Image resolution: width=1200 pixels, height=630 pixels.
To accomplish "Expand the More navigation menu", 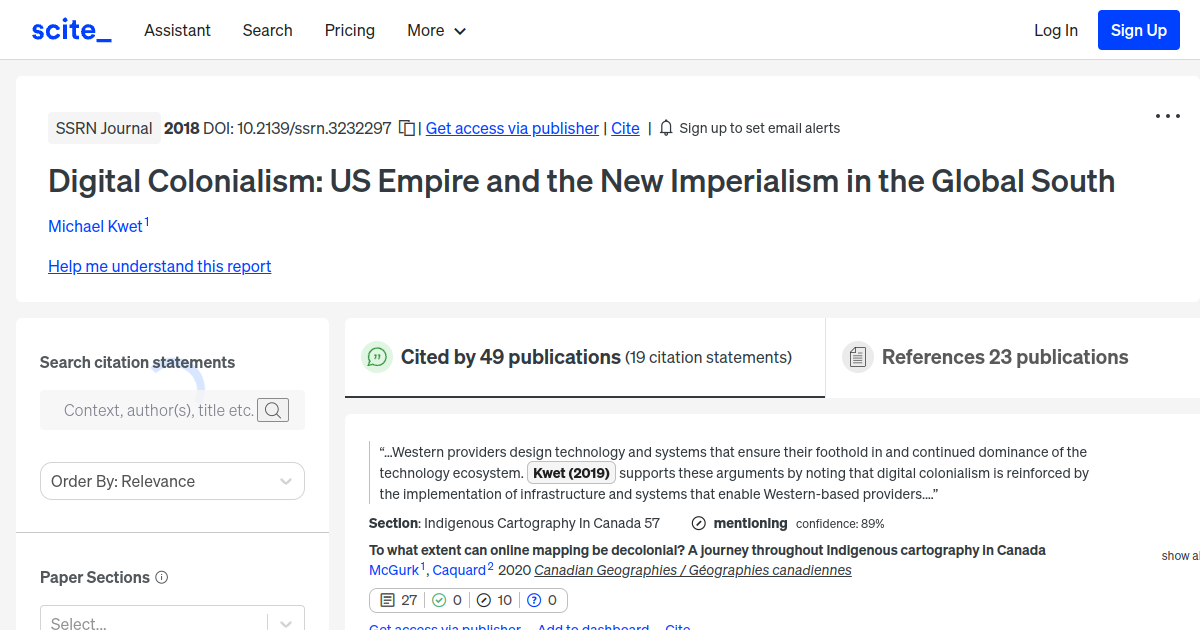I will (x=436, y=30).
